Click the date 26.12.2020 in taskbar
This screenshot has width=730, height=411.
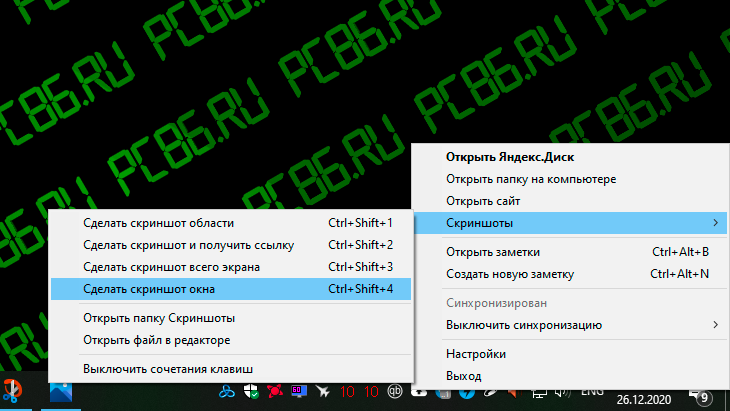[644, 399]
